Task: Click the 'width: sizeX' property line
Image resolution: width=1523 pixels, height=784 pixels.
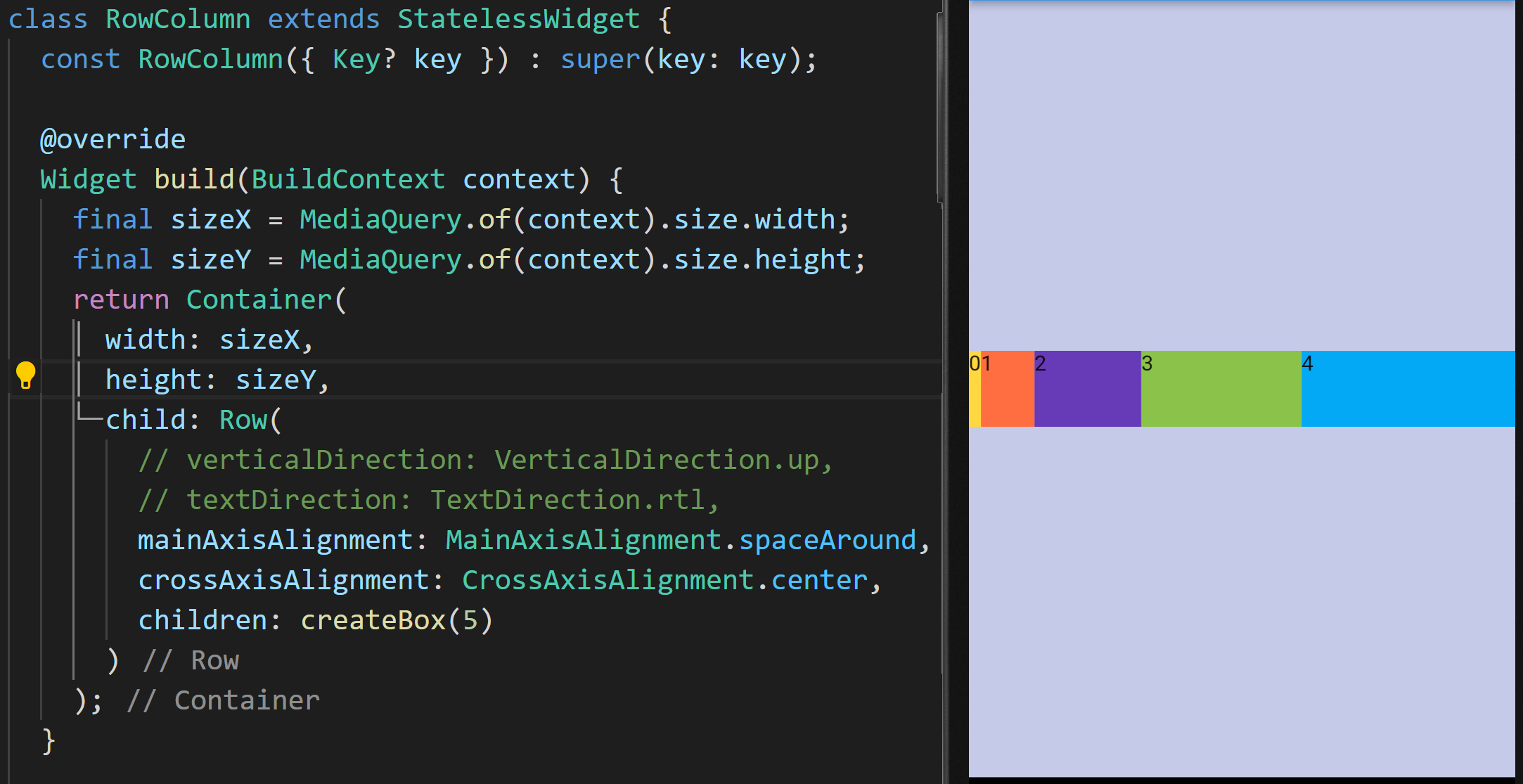Action: [208, 340]
